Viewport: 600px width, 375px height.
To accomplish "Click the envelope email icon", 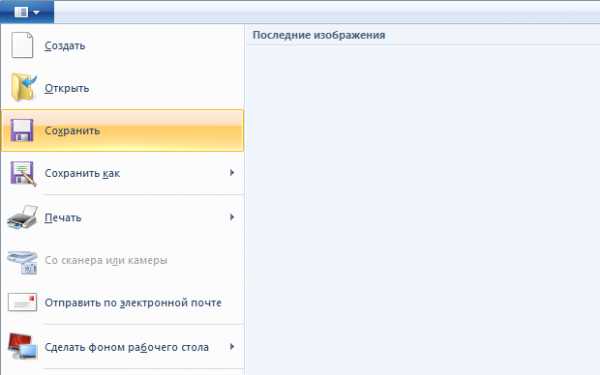I will coord(23,302).
